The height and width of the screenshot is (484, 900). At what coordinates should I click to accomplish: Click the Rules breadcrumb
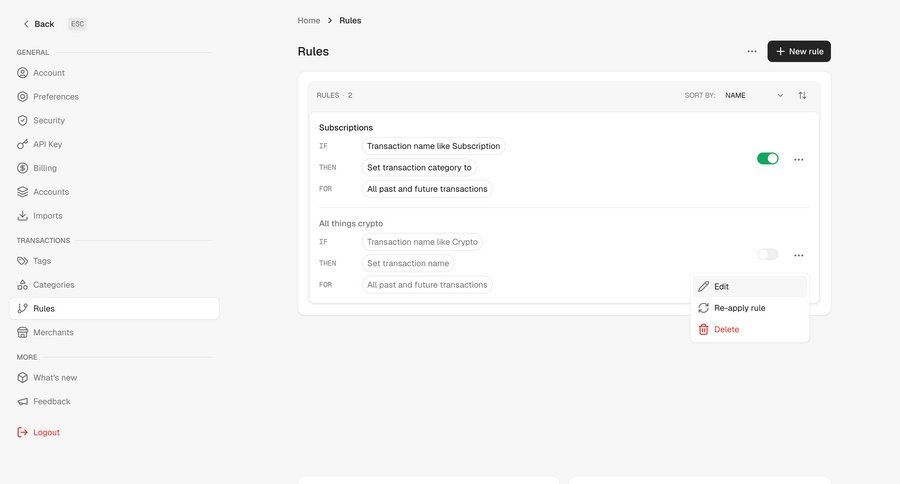tap(350, 21)
